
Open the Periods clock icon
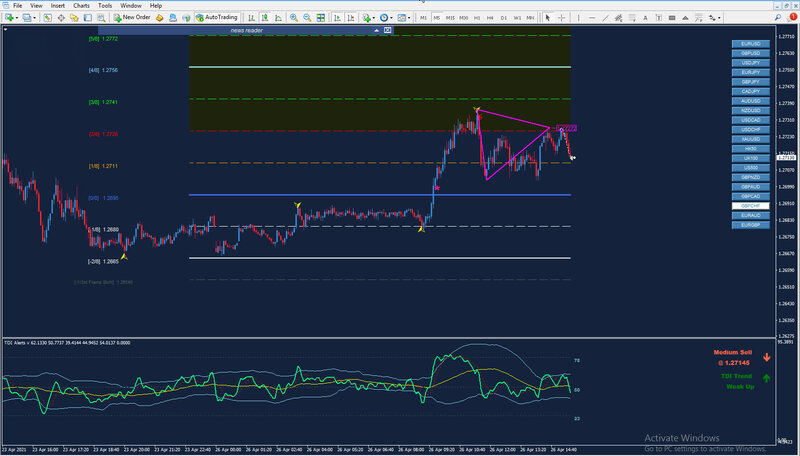coord(384,18)
